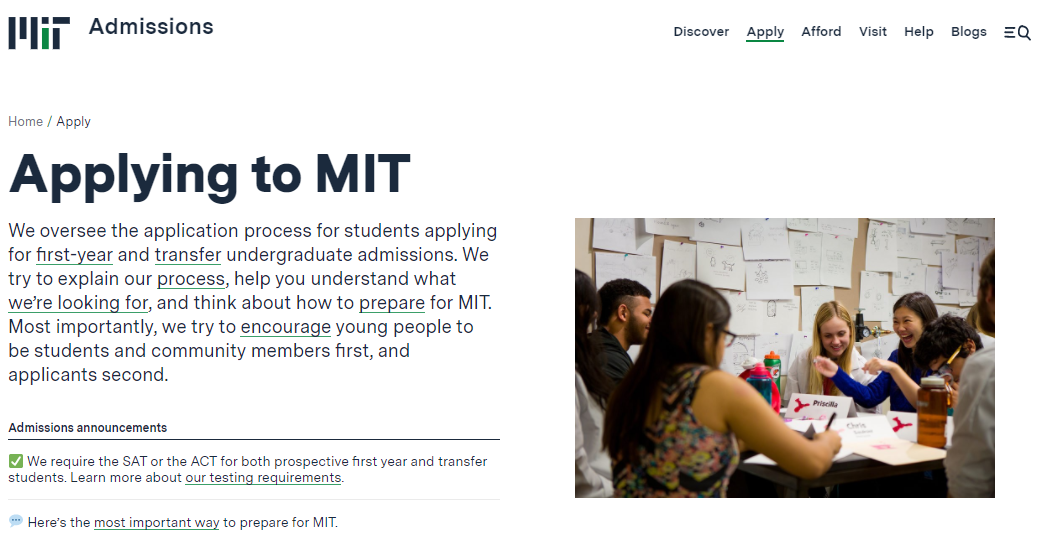Screen dimensions: 1037x542
Task: Open the transfer admissions link
Action: [x=188, y=255]
